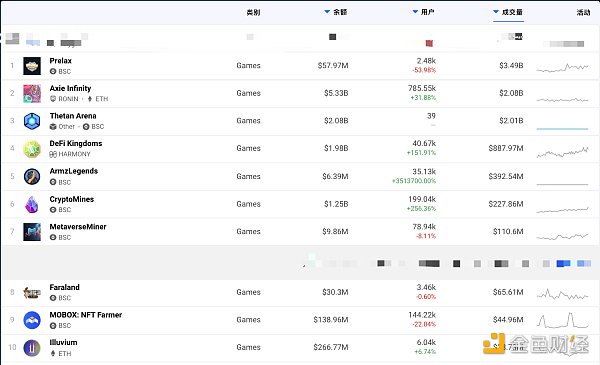Select the -53.98% users change
This screenshot has height=365, width=600.
point(424,70)
